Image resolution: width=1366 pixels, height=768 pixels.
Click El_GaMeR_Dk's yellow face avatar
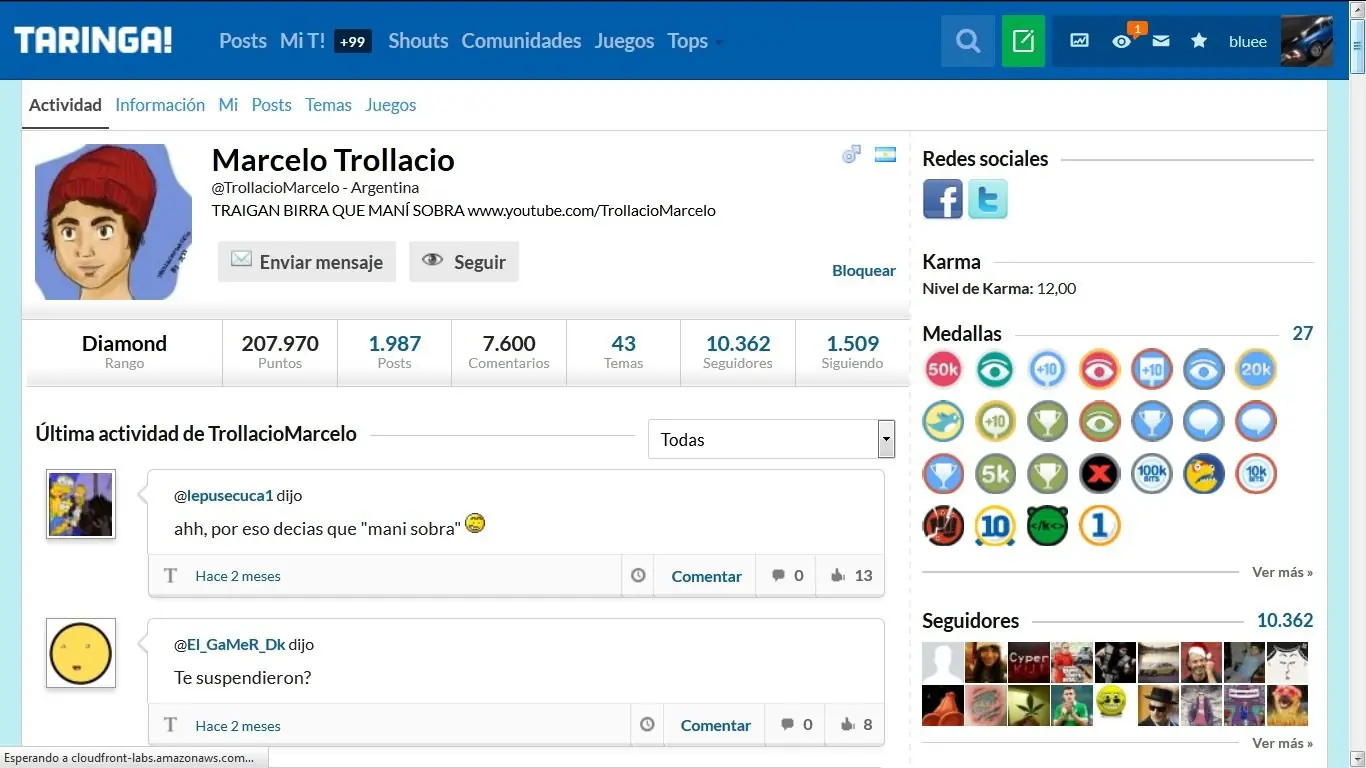pyautogui.click(x=81, y=653)
